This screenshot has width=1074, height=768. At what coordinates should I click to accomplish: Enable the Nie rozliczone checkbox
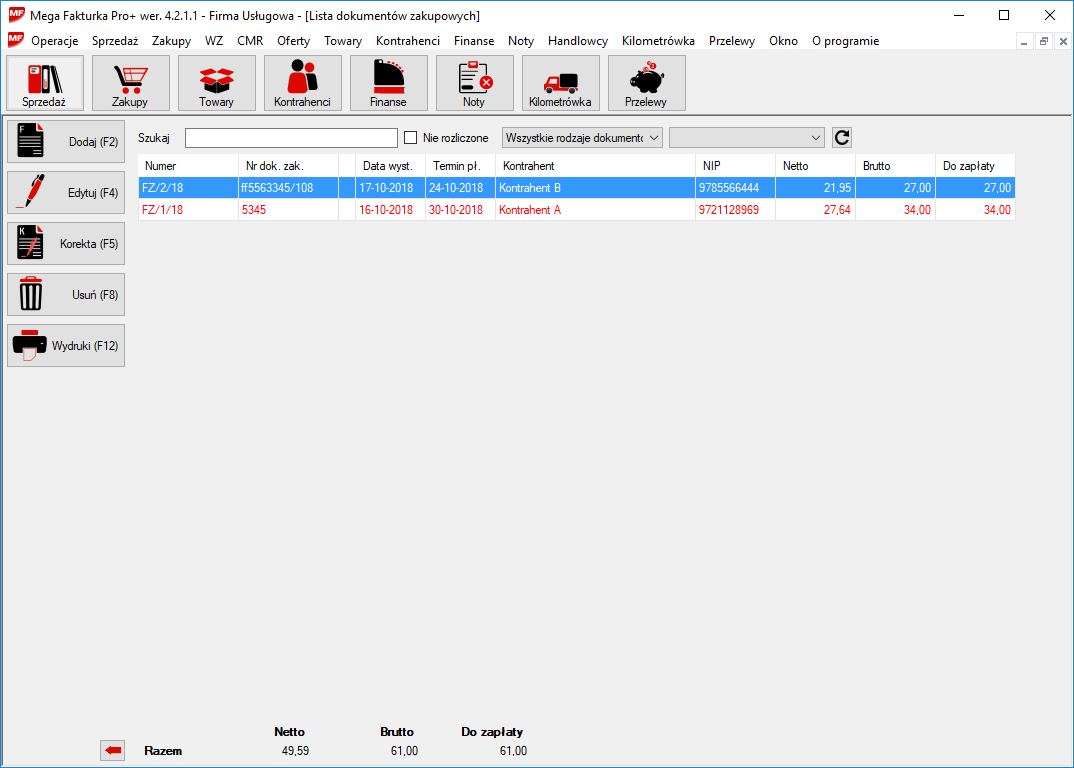tap(410, 138)
